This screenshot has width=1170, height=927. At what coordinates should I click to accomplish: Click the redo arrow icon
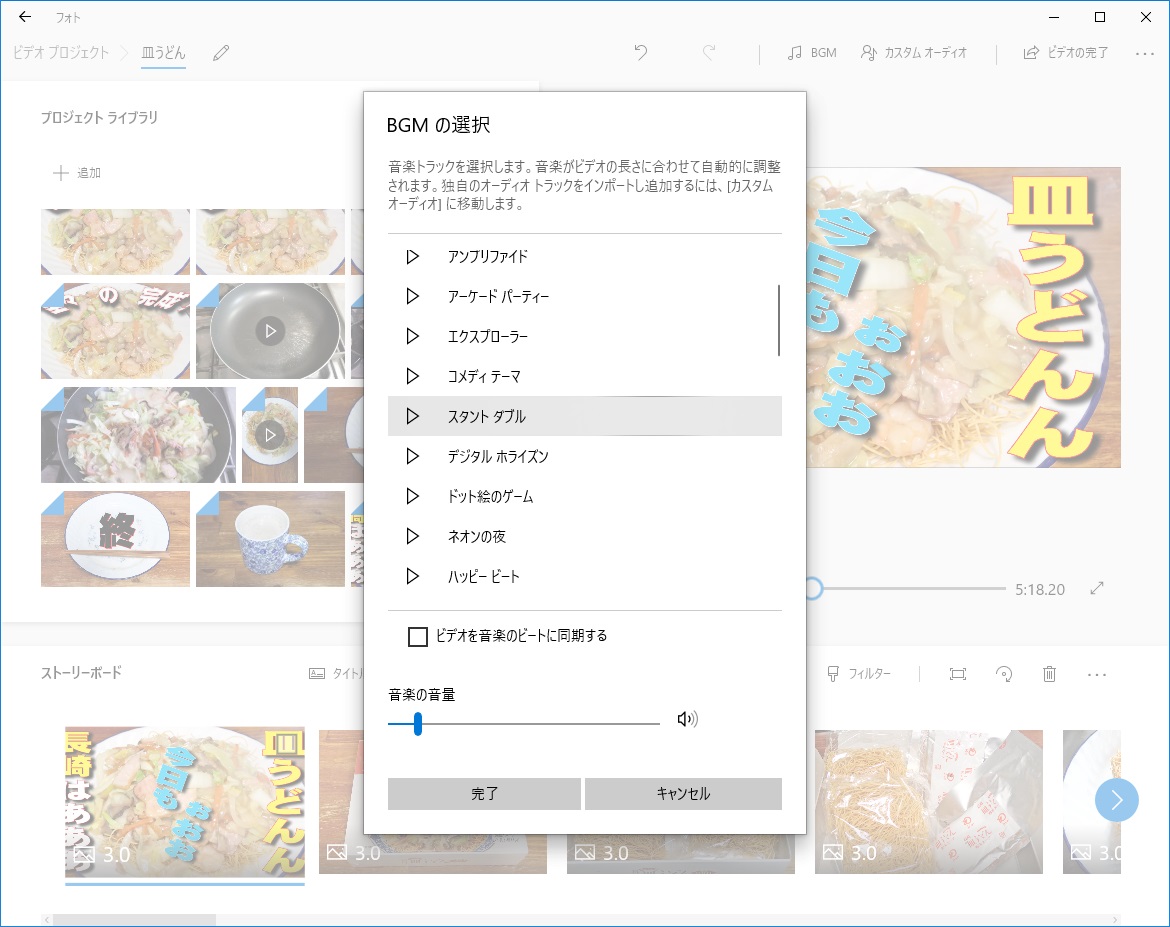(709, 52)
